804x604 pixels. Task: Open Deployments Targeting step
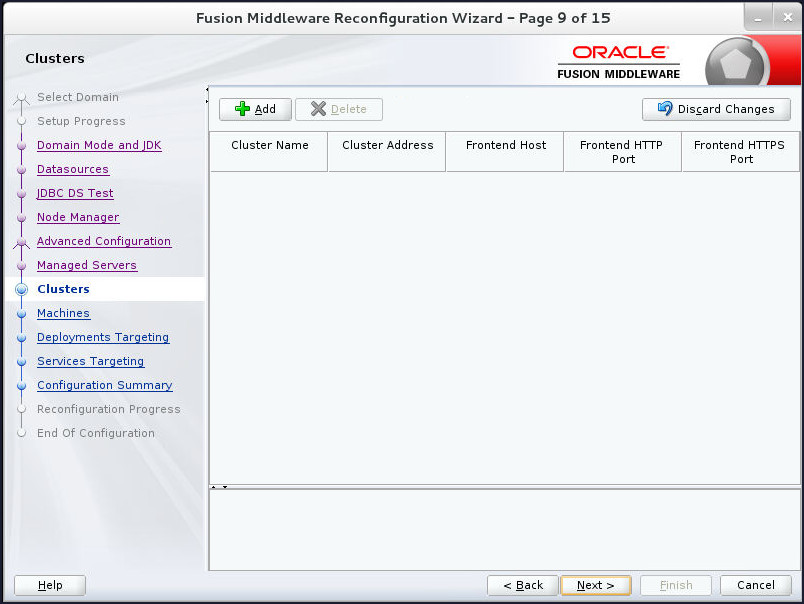(x=103, y=337)
